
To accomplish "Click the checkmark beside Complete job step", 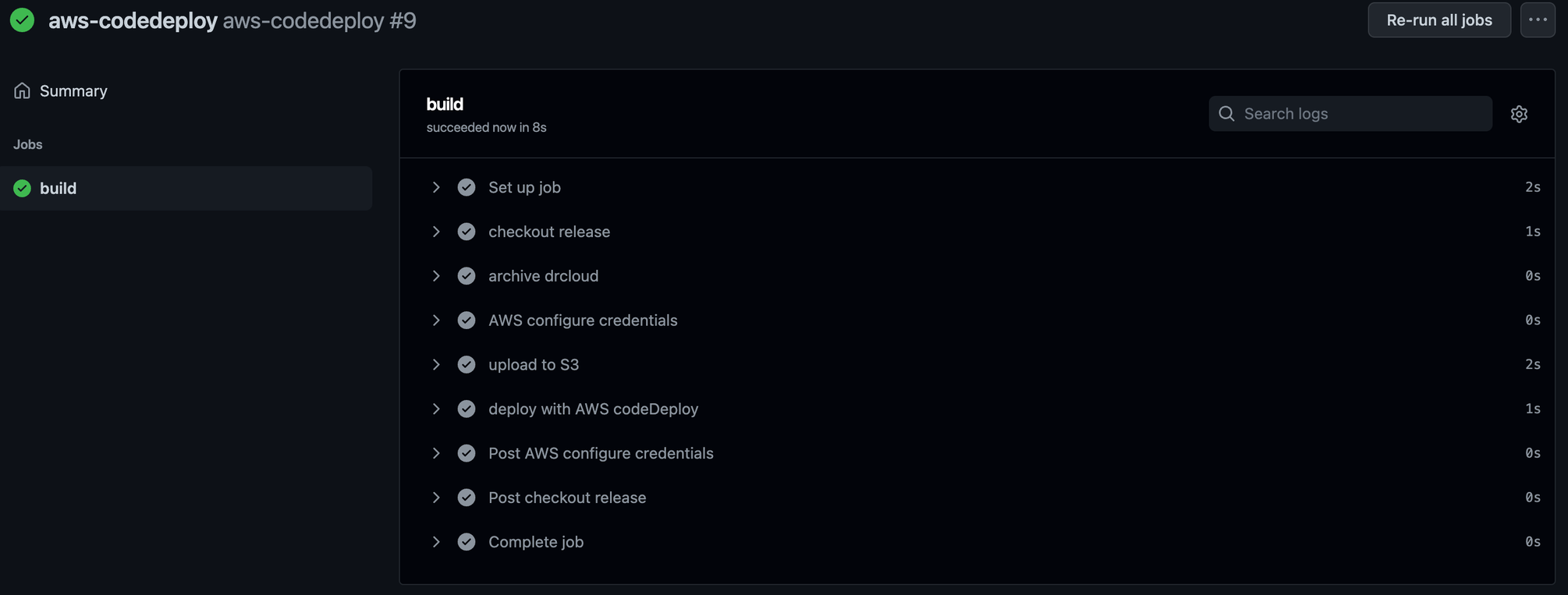I will pyautogui.click(x=466, y=541).
